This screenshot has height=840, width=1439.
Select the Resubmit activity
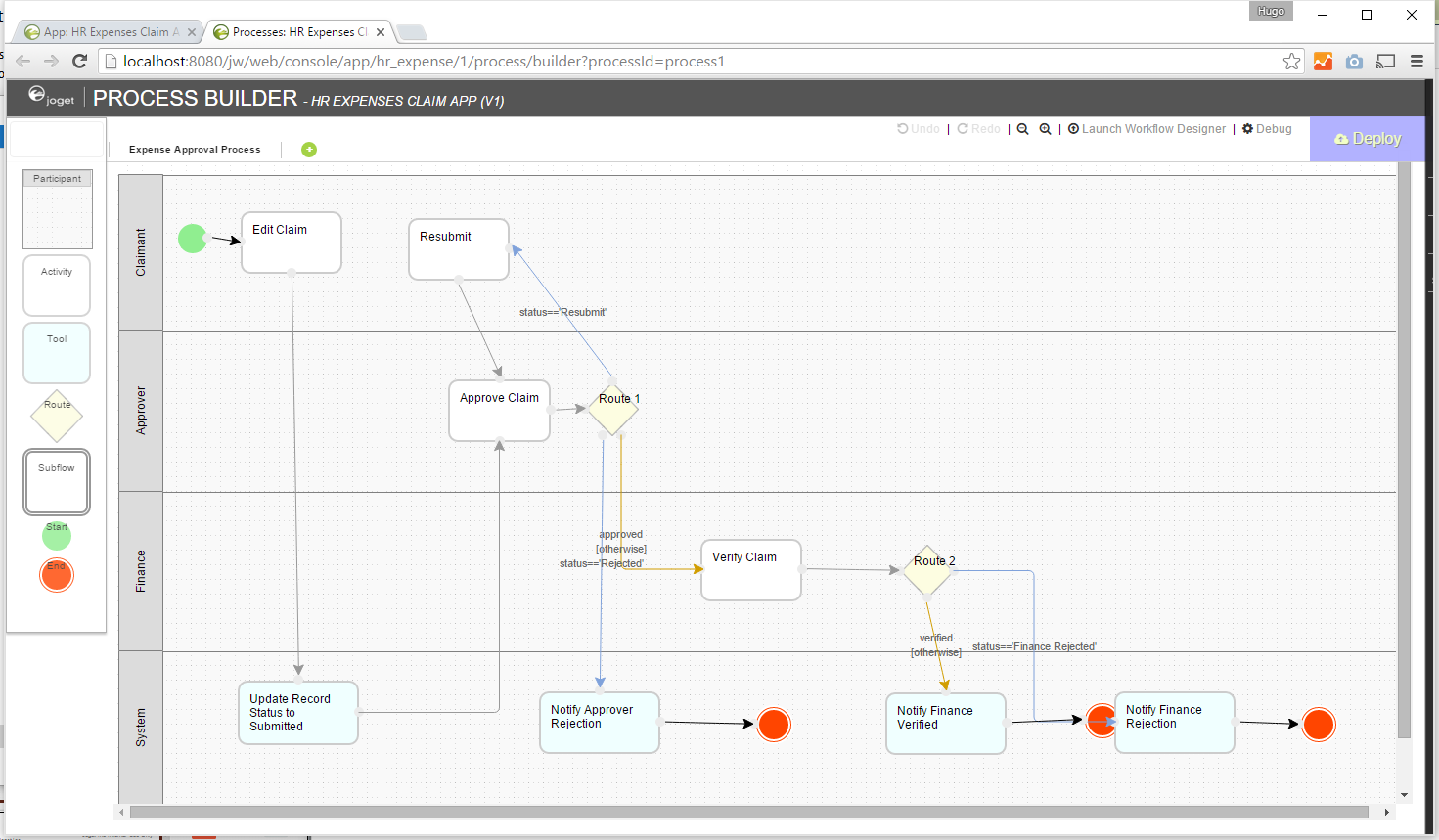pos(459,249)
